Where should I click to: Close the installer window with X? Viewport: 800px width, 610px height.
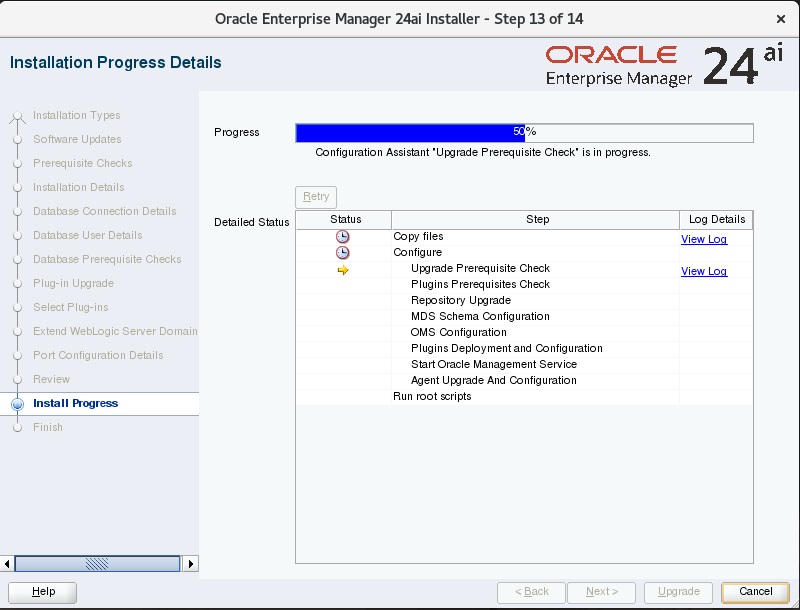click(x=780, y=19)
